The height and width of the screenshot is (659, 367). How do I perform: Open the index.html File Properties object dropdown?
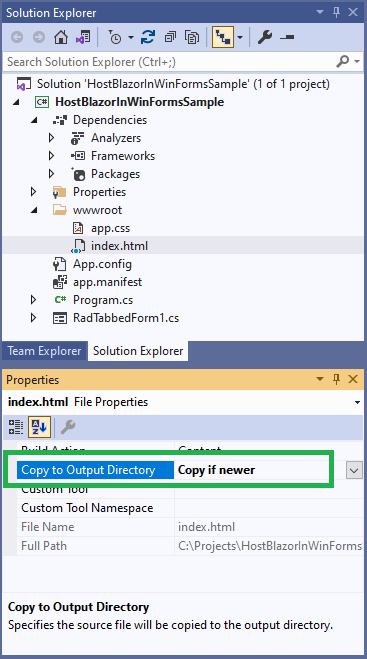click(357, 402)
